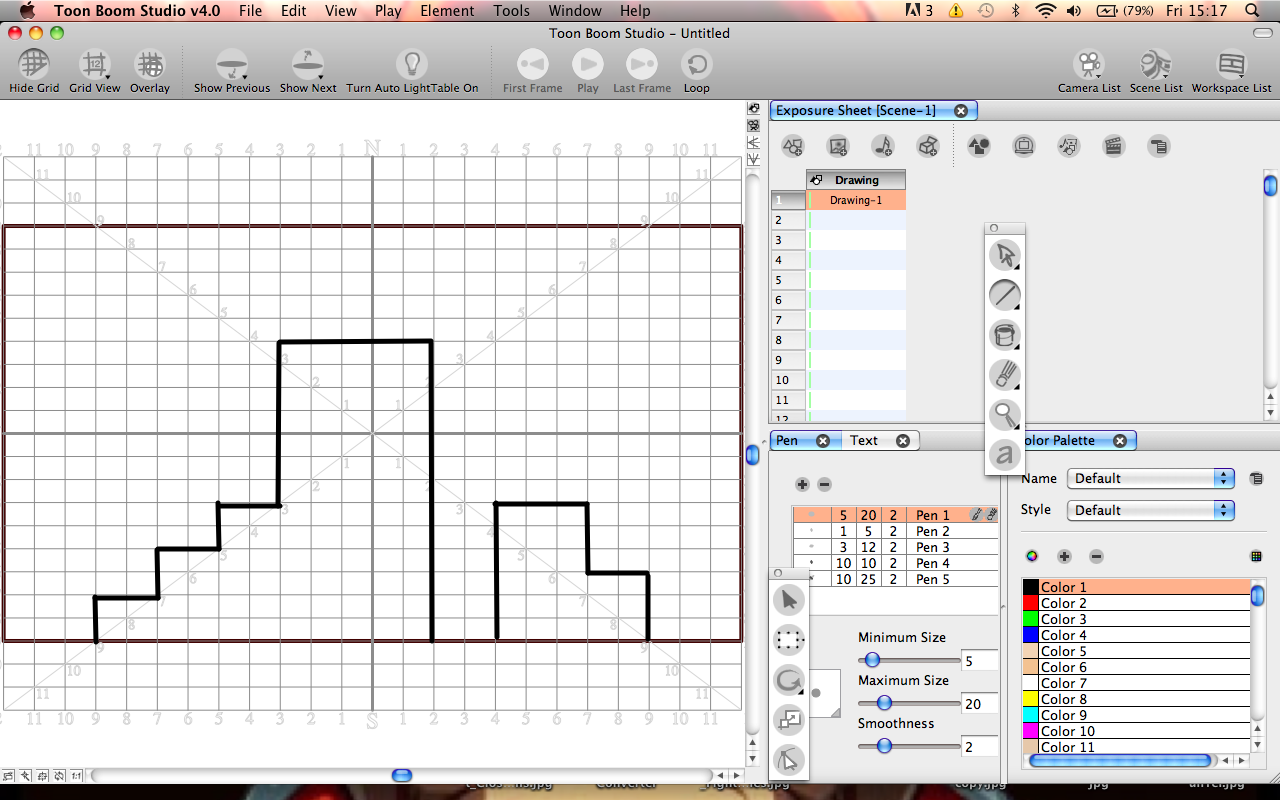Viewport: 1280px width, 800px height.
Task: Select the Drawing-1 cell in Exposure Sheet
Action: (x=856, y=200)
